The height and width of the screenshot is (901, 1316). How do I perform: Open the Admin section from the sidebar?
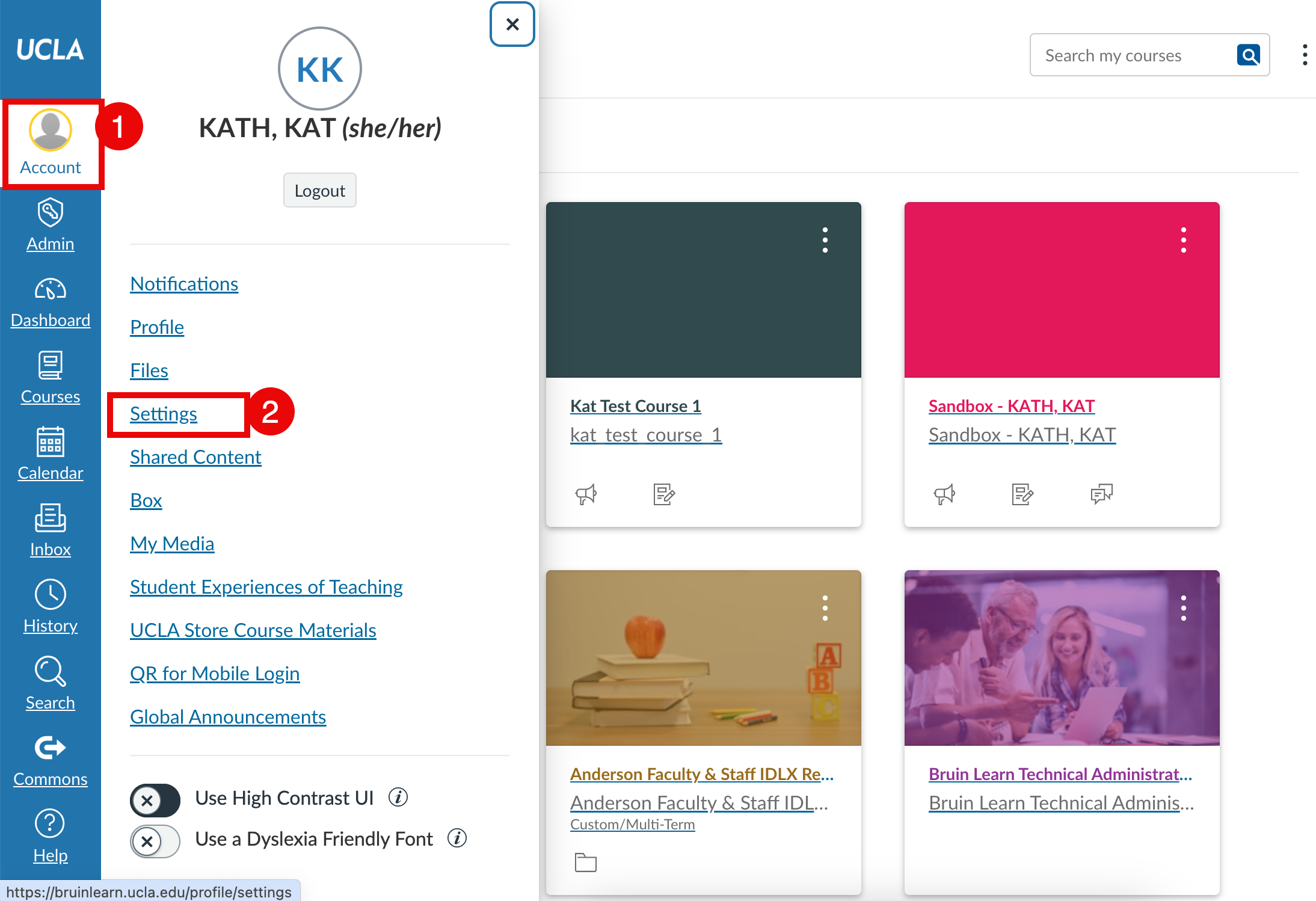click(x=51, y=226)
